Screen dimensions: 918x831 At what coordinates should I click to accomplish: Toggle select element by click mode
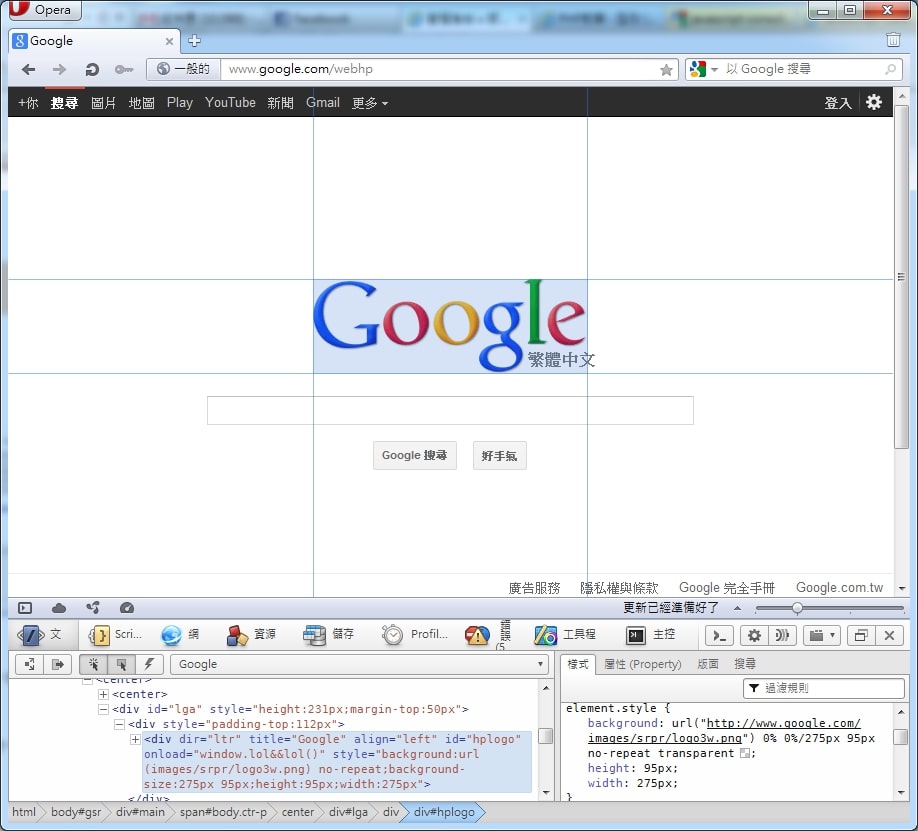(94, 664)
